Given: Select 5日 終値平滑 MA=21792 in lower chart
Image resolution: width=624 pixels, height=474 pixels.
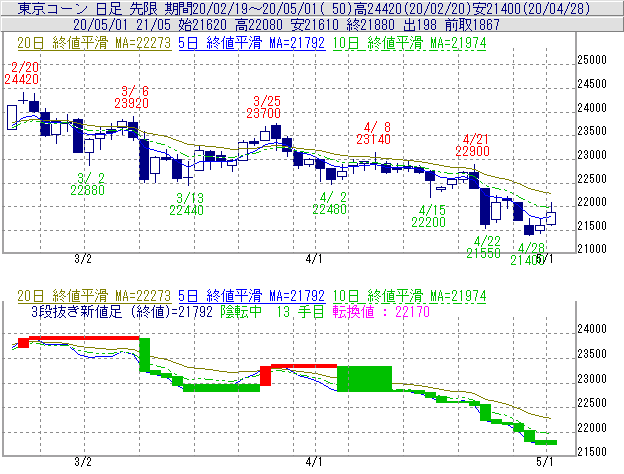Looking at the screenshot, I should click(x=252, y=296).
